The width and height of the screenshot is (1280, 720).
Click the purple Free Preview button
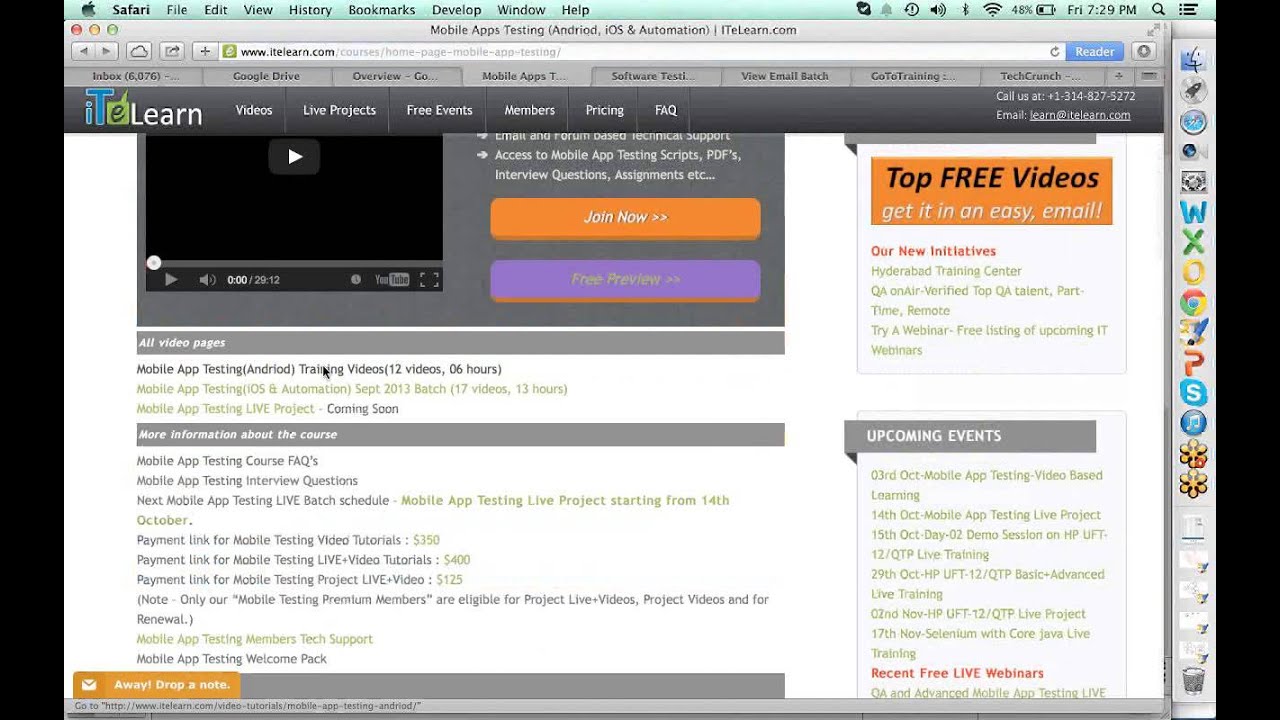[x=625, y=280]
